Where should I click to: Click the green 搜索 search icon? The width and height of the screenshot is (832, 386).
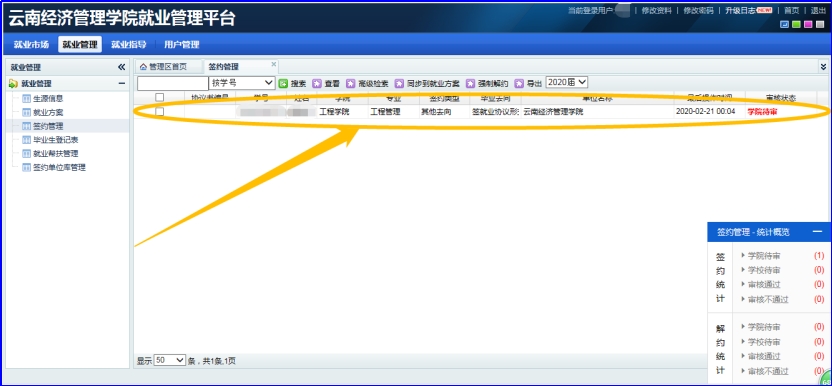pos(283,83)
